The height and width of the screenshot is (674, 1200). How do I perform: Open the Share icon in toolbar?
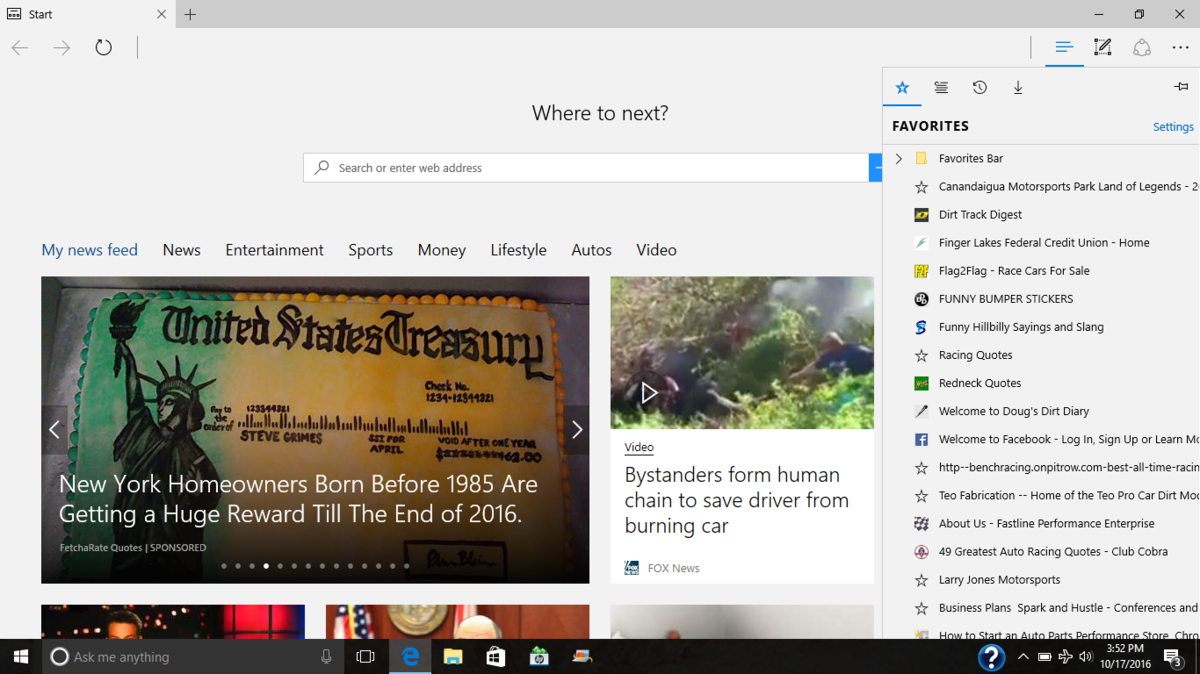pos(1141,48)
